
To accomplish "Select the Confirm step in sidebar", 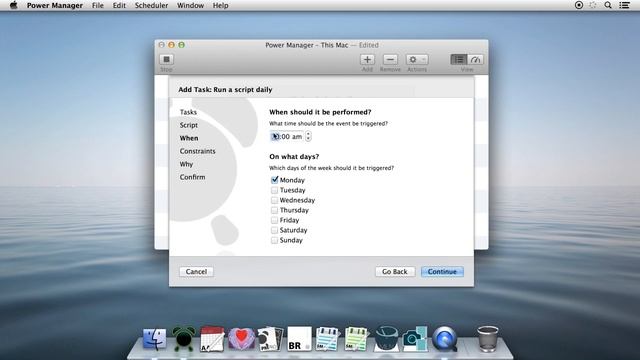I will tap(192, 177).
